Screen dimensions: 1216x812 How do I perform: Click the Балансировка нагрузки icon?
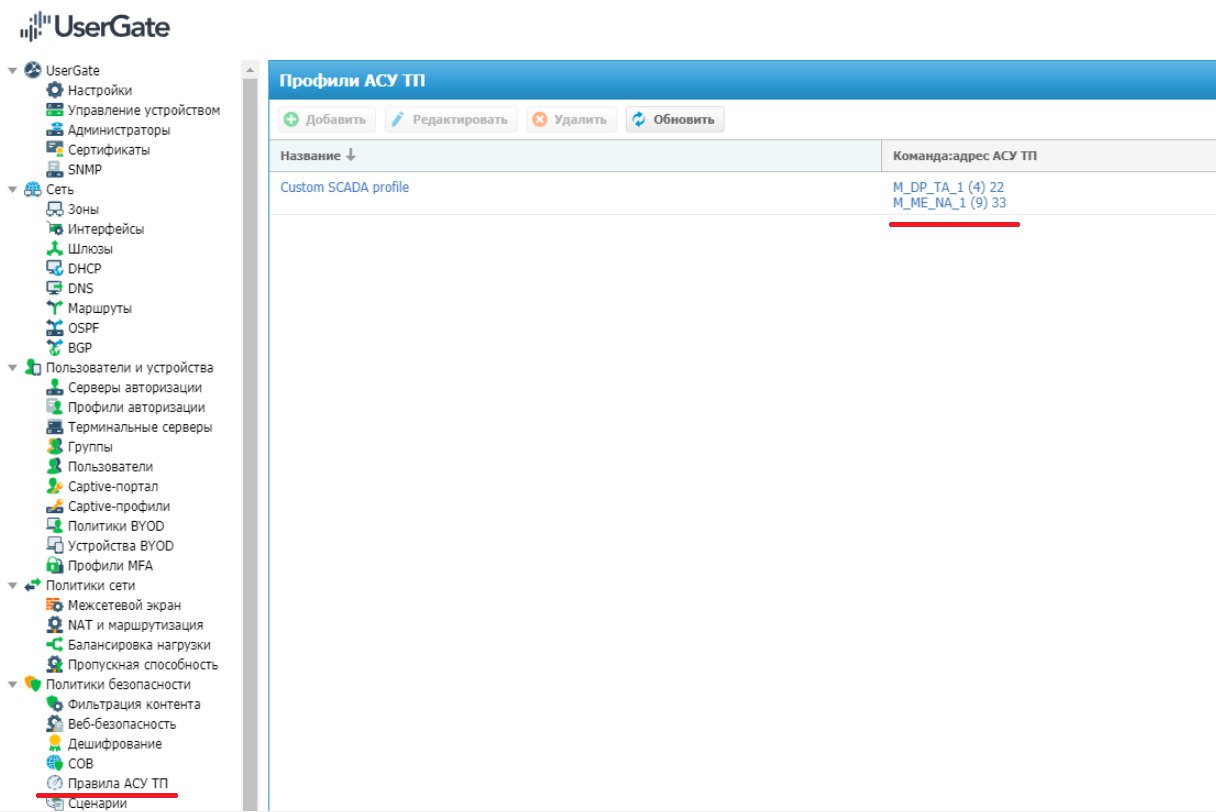point(55,645)
